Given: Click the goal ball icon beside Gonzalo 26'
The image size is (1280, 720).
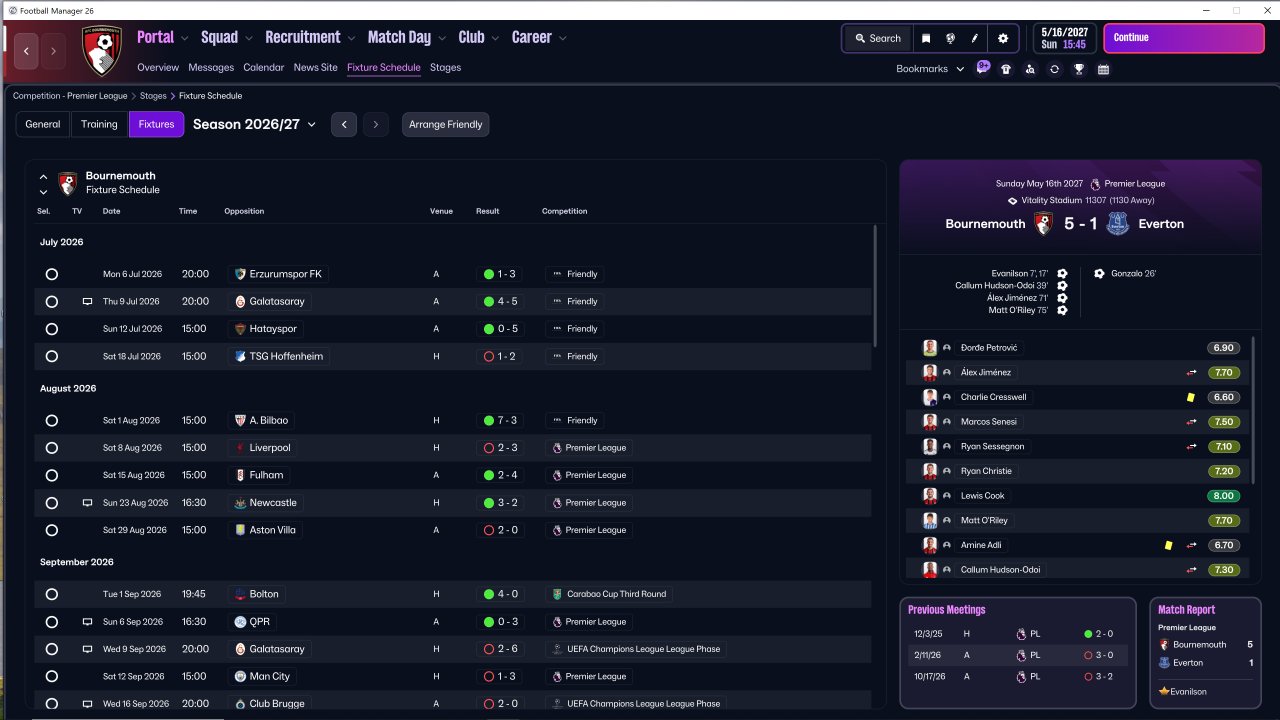Looking at the screenshot, I should 1100,273.
